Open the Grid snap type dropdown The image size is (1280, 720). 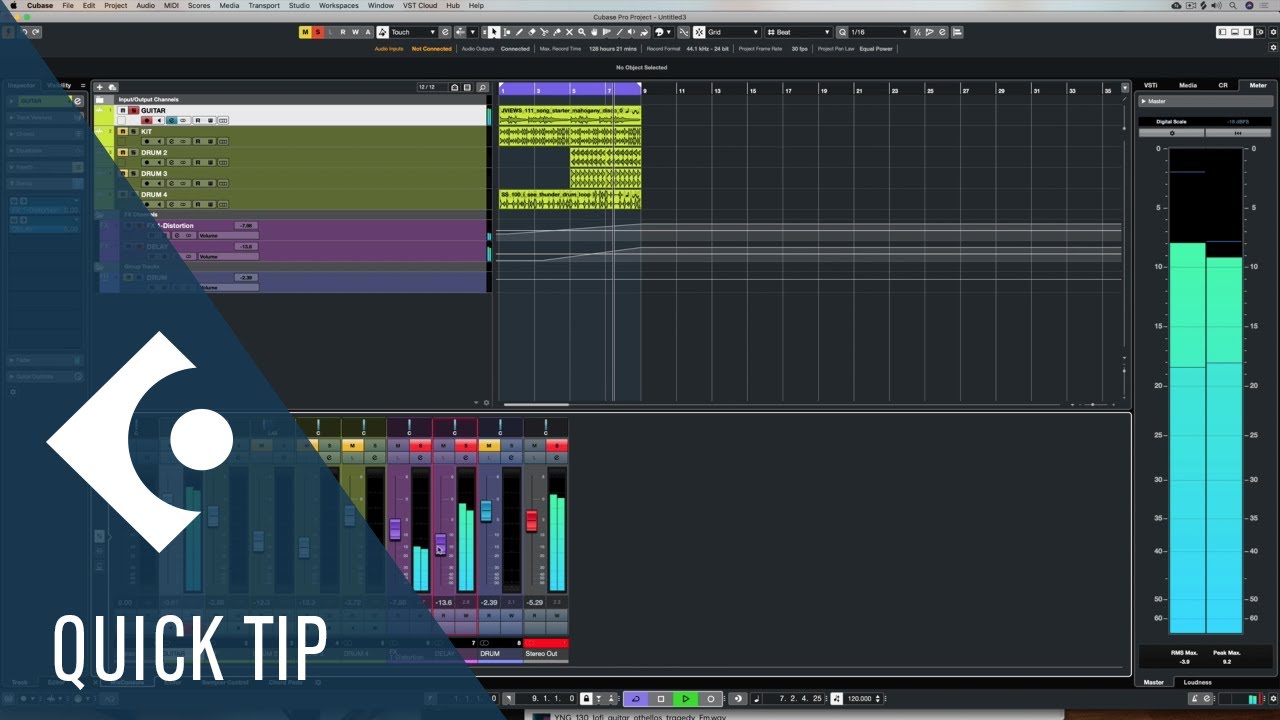(732, 32)
